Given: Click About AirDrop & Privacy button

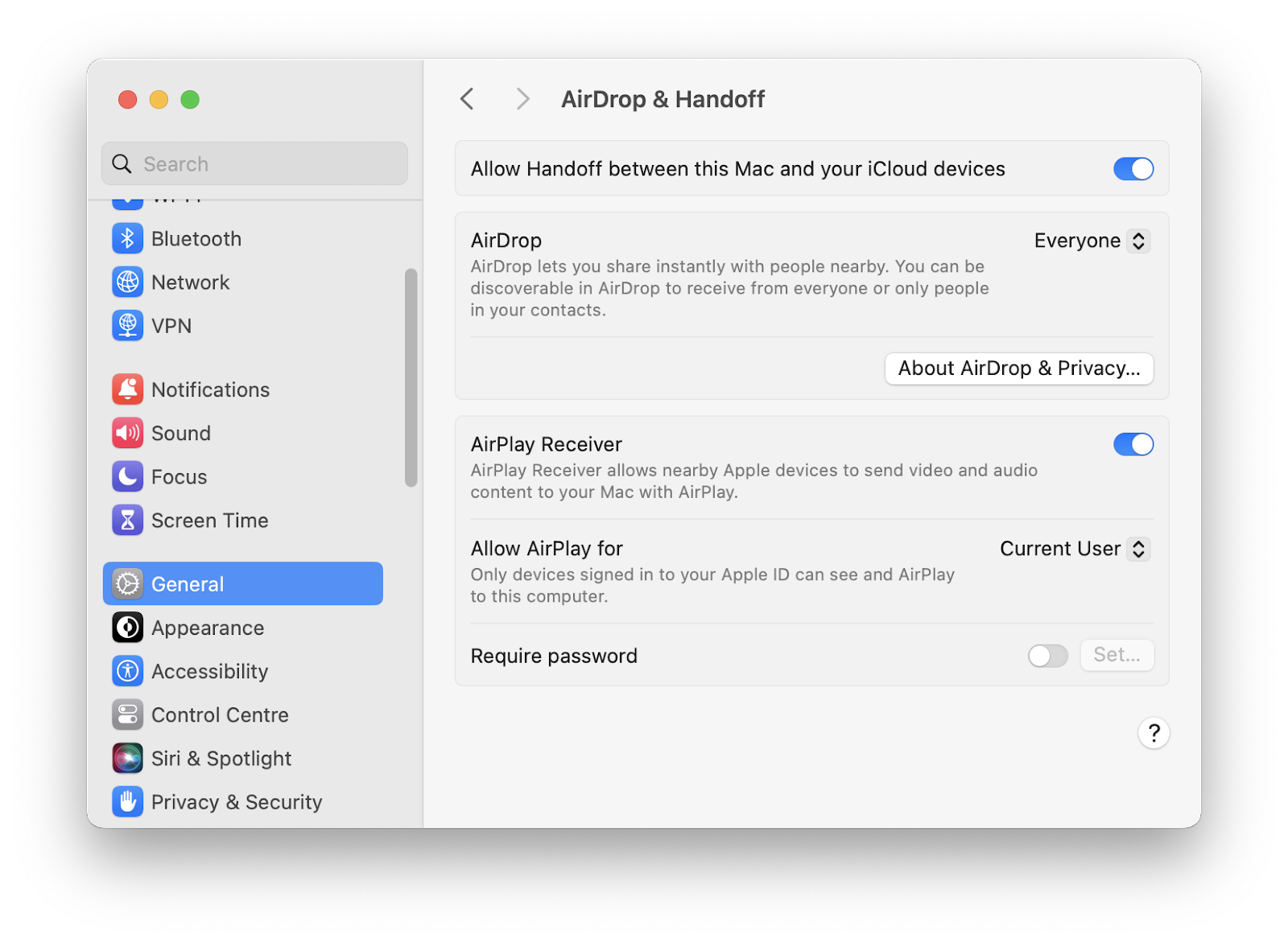Looking at the screenshot, I should (1018, 369).
